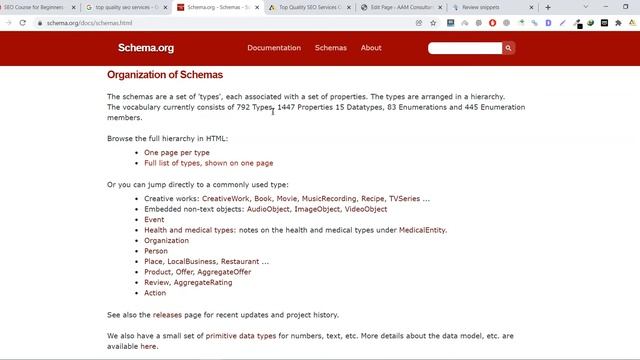Open the AggregateOffer type link
The width and height of the screenshot is (640, 360).
pyautogui.click(x=224, y=272)
